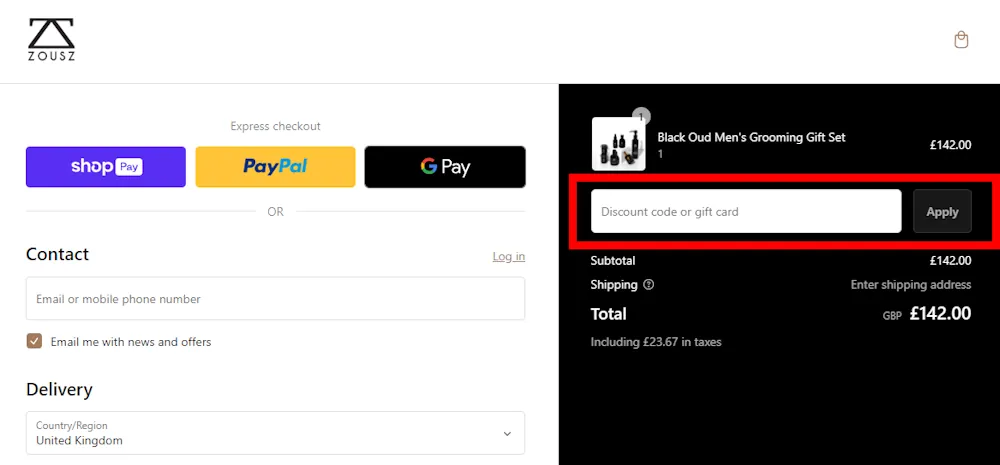
Task: Expand the Country/Region dropdown
Action: coord(276,433)
